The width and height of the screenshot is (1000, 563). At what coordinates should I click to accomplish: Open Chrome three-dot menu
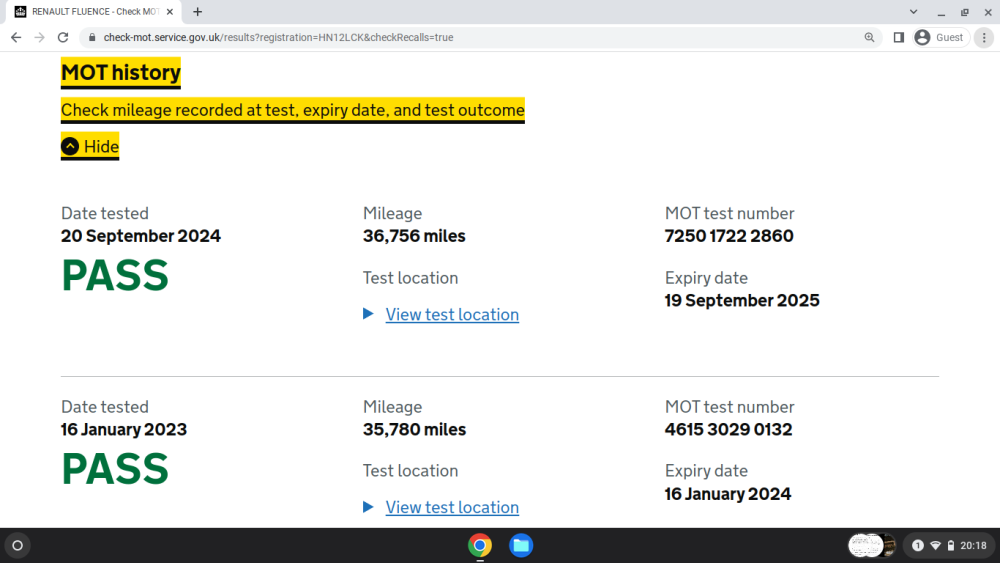(x=984, y=38)
